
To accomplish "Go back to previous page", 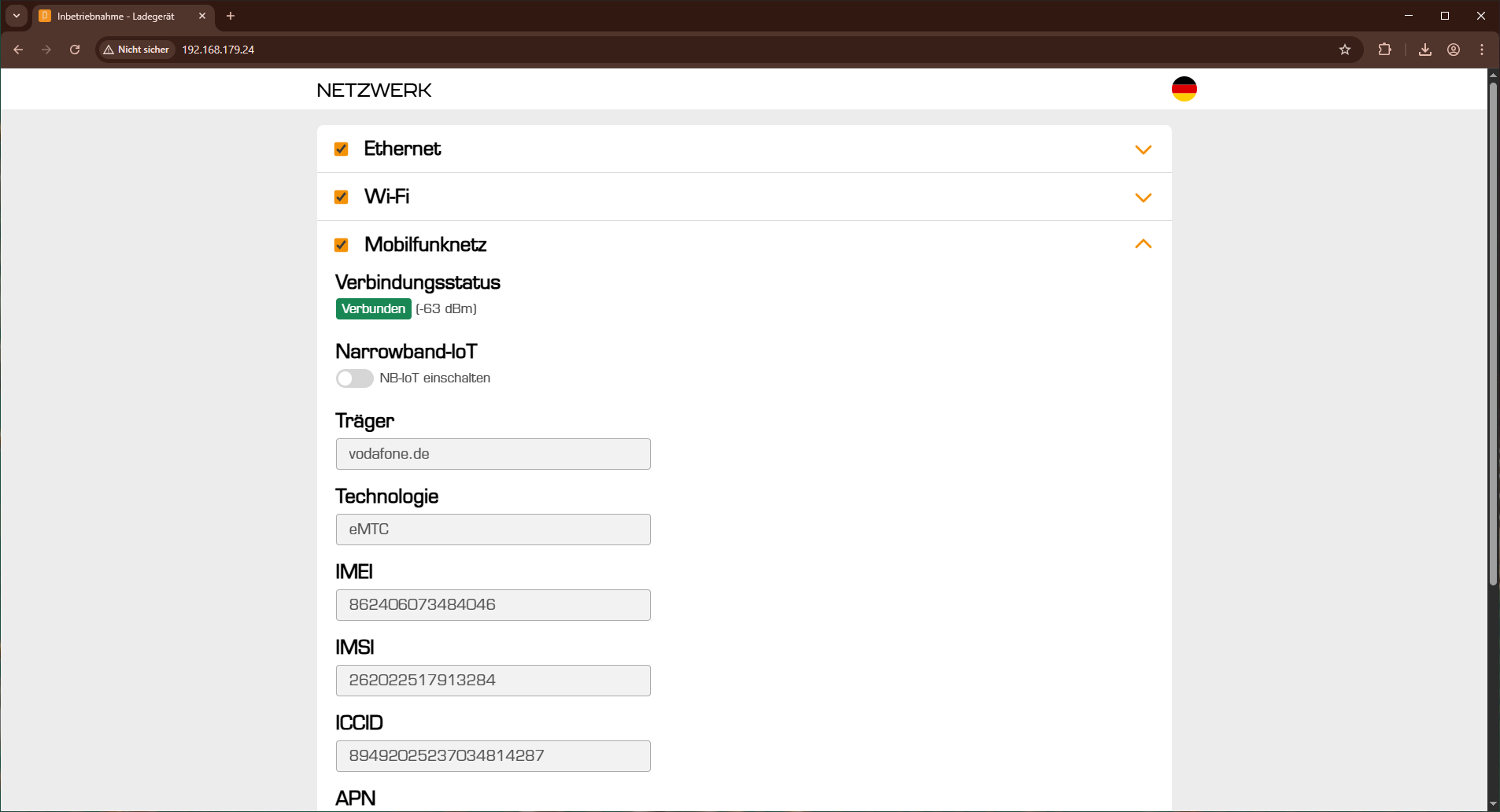I will pos(18,50).
